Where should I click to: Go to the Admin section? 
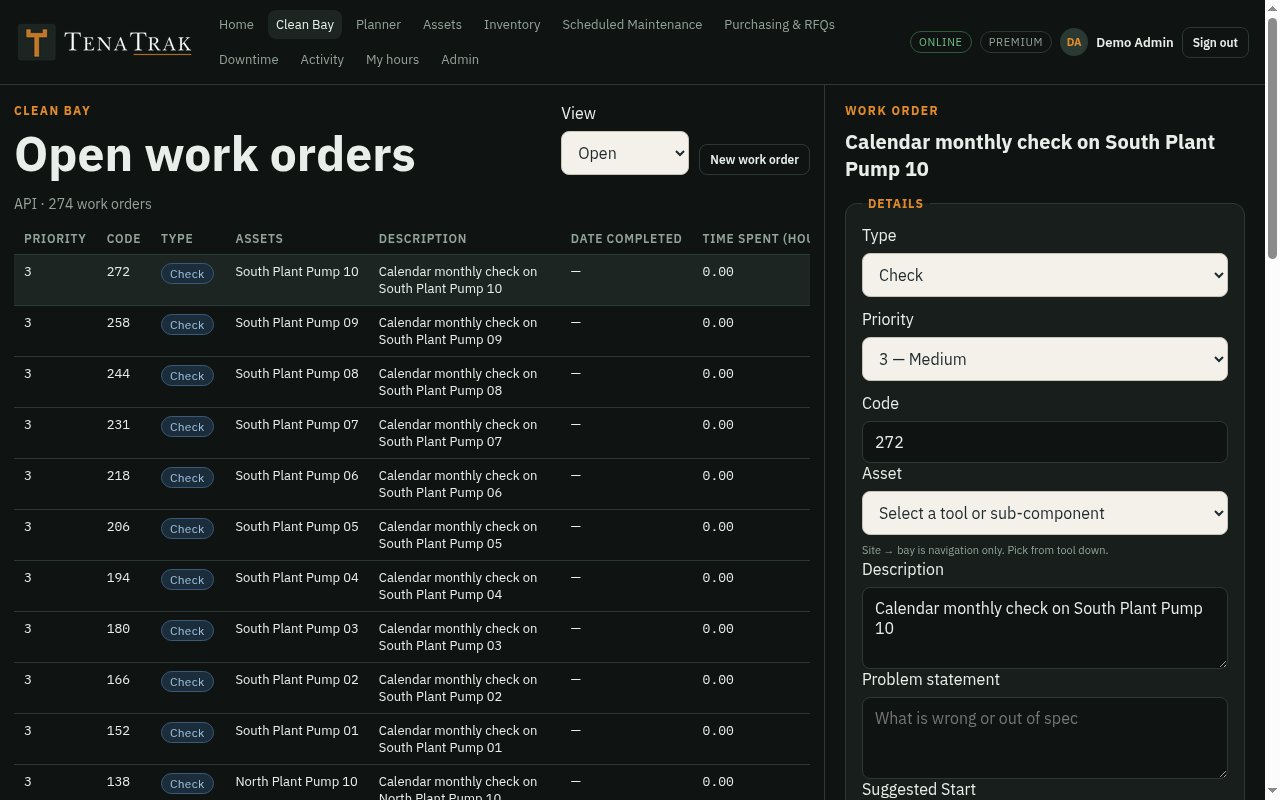(460, 60)
